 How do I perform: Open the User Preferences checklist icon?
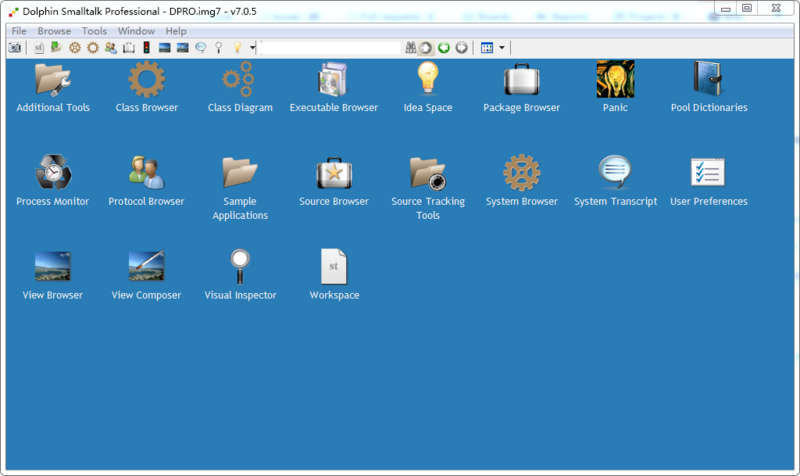[x=708, y=172]
